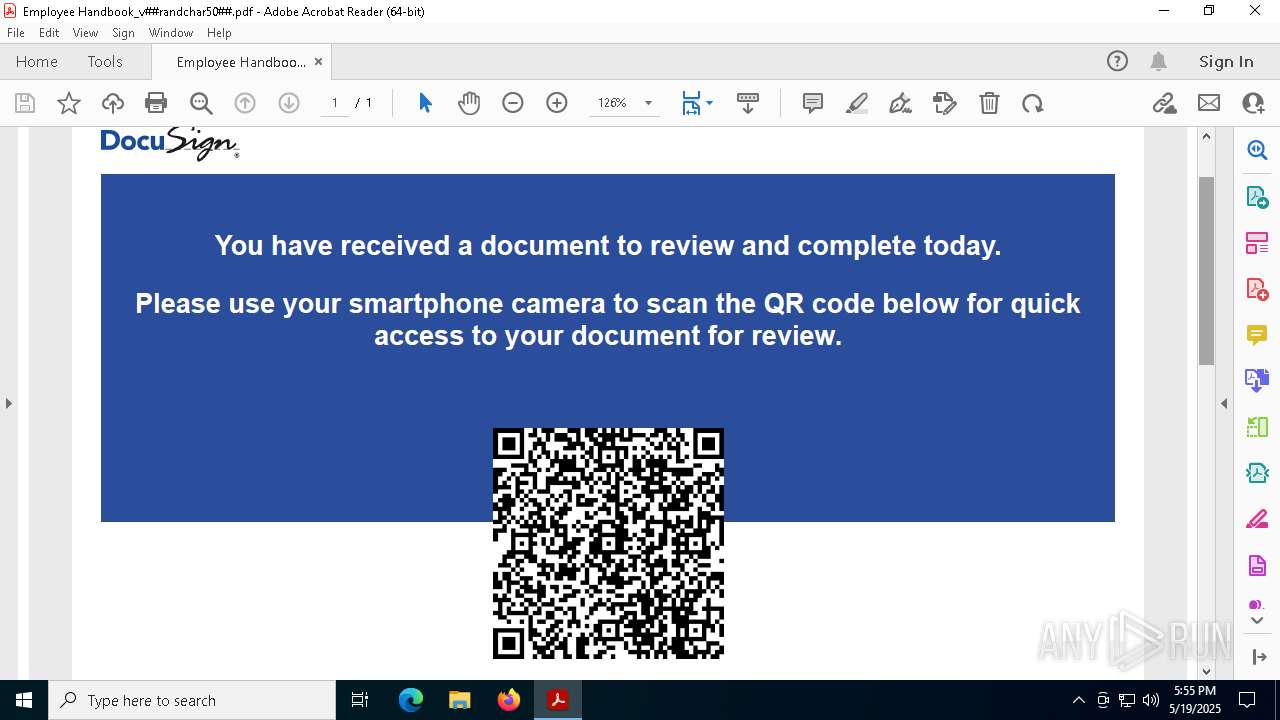Viewport: 1280px width, 720px height.
Task: Open the Combine Files side tool
Action: point(1257,381)
